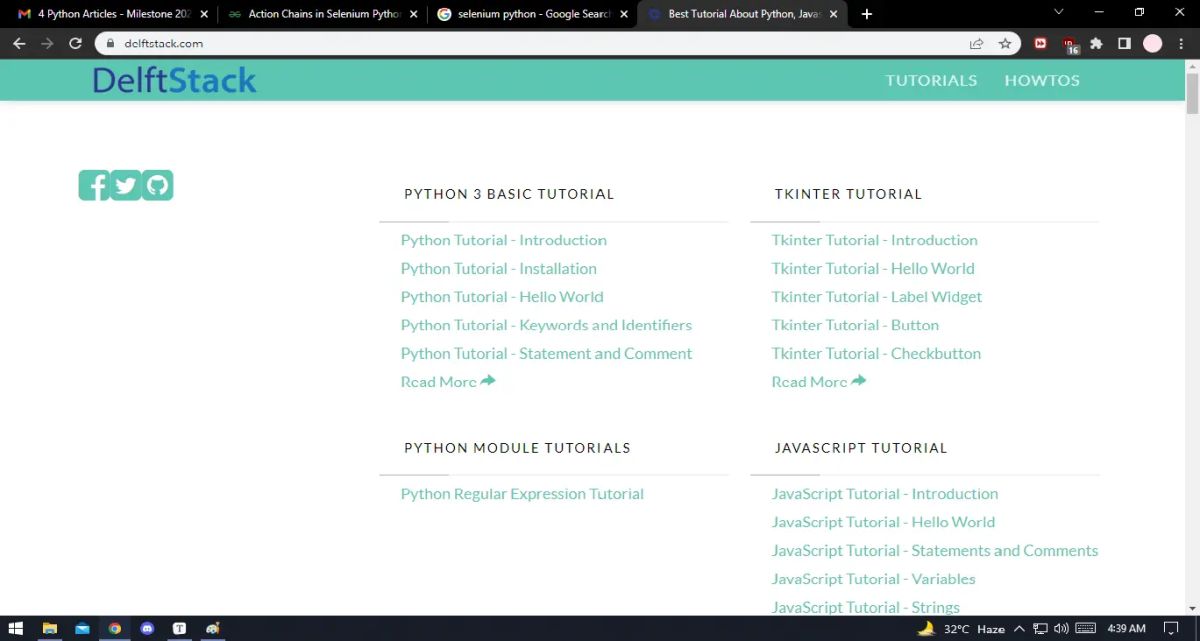1200x641 pixels.
Task: Open Python Regular Expression Tutorial link
Action: [x=522, y=494]
